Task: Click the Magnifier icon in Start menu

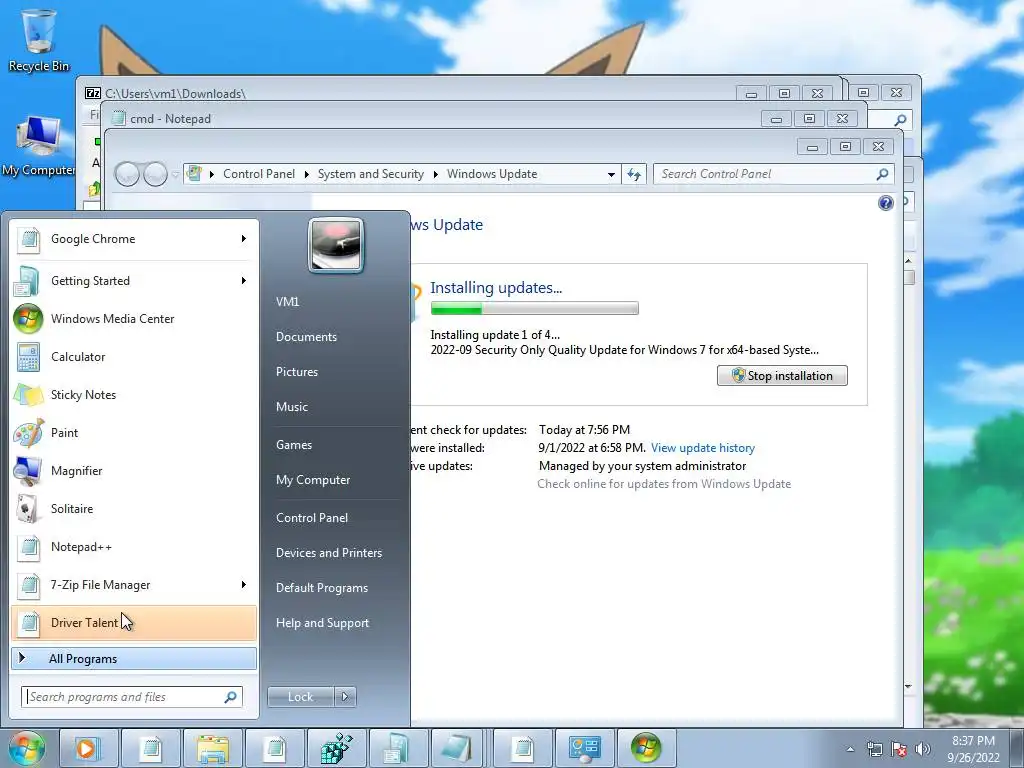Action: [28, 471]
